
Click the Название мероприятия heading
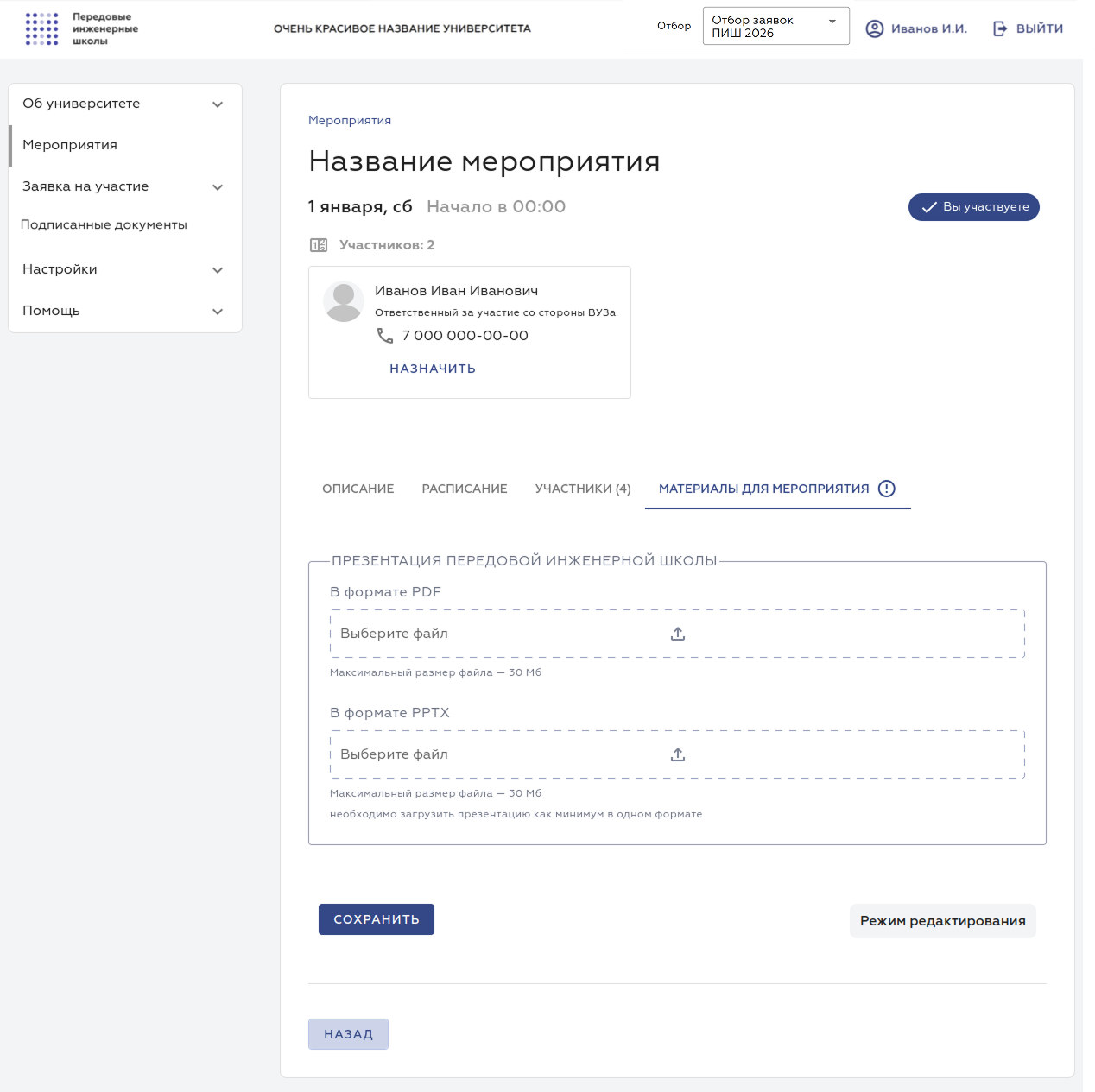point(484,161)
